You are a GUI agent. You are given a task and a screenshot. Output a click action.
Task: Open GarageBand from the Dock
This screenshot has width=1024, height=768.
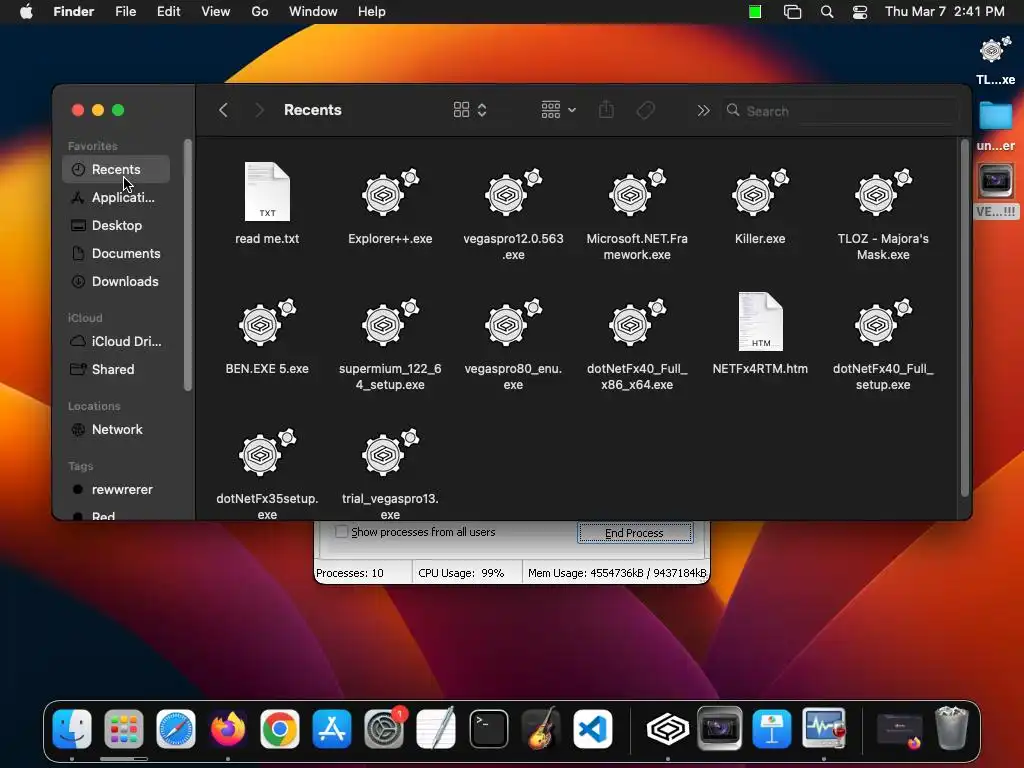point(541,728)
